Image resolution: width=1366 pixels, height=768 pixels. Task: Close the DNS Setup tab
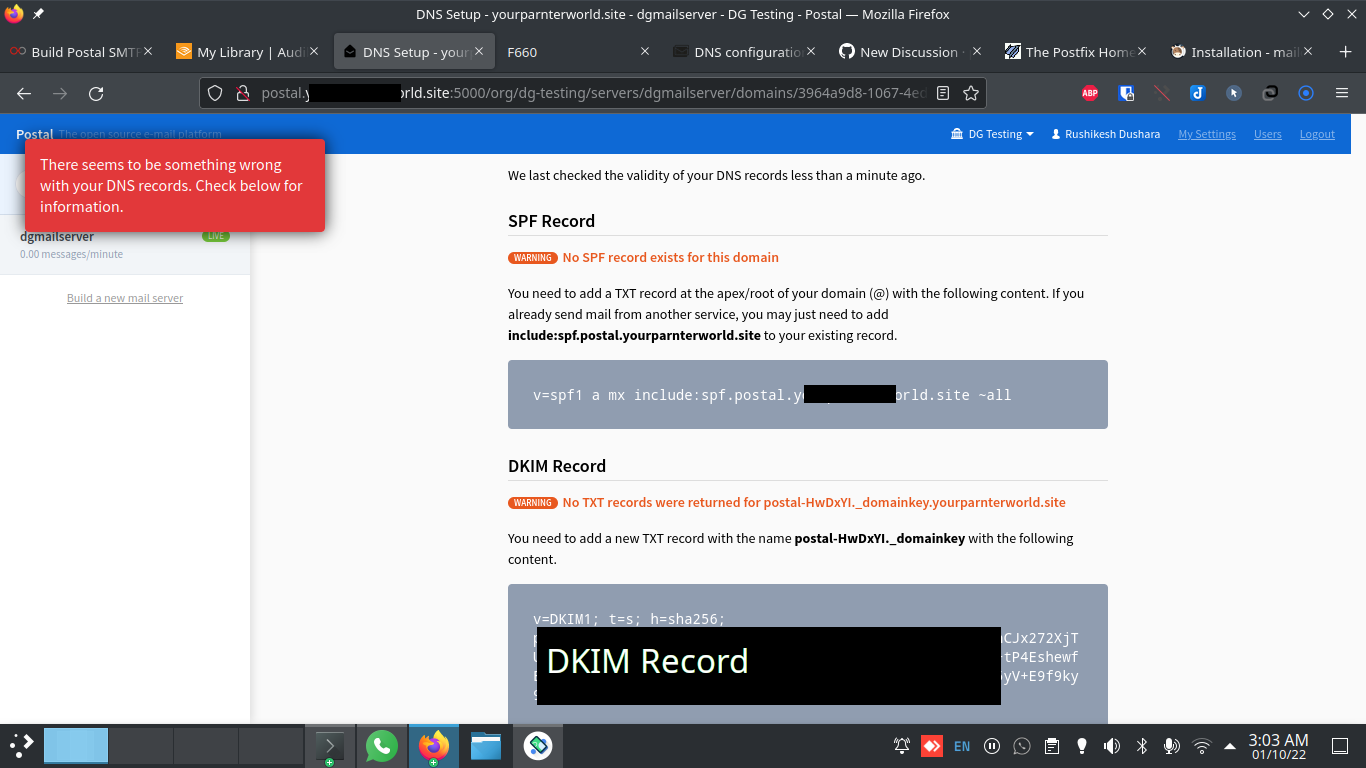[x=479, y=52]
